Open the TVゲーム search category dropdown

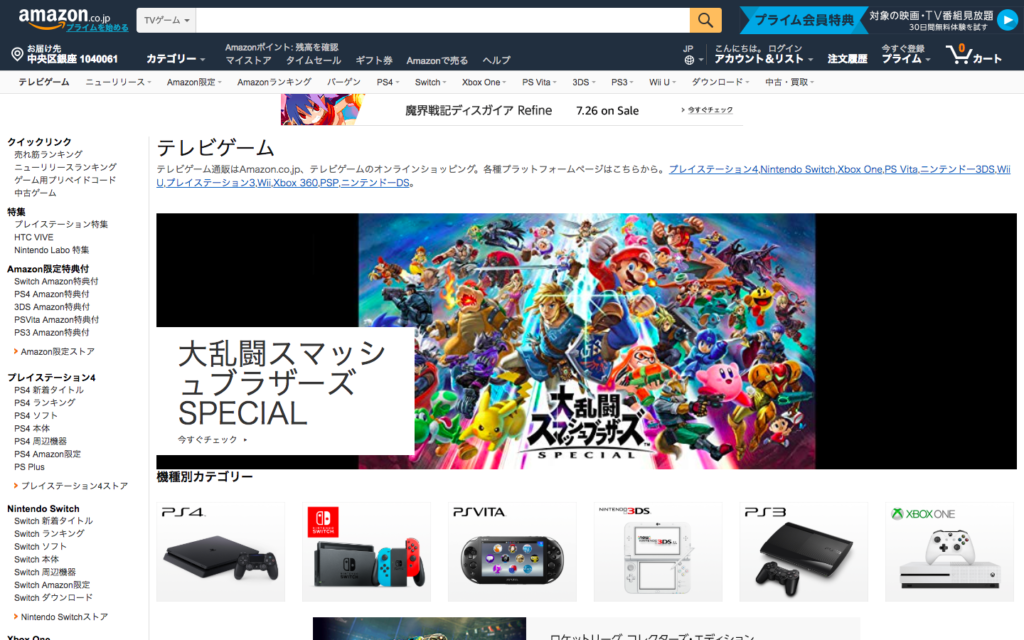pos(167,20)
